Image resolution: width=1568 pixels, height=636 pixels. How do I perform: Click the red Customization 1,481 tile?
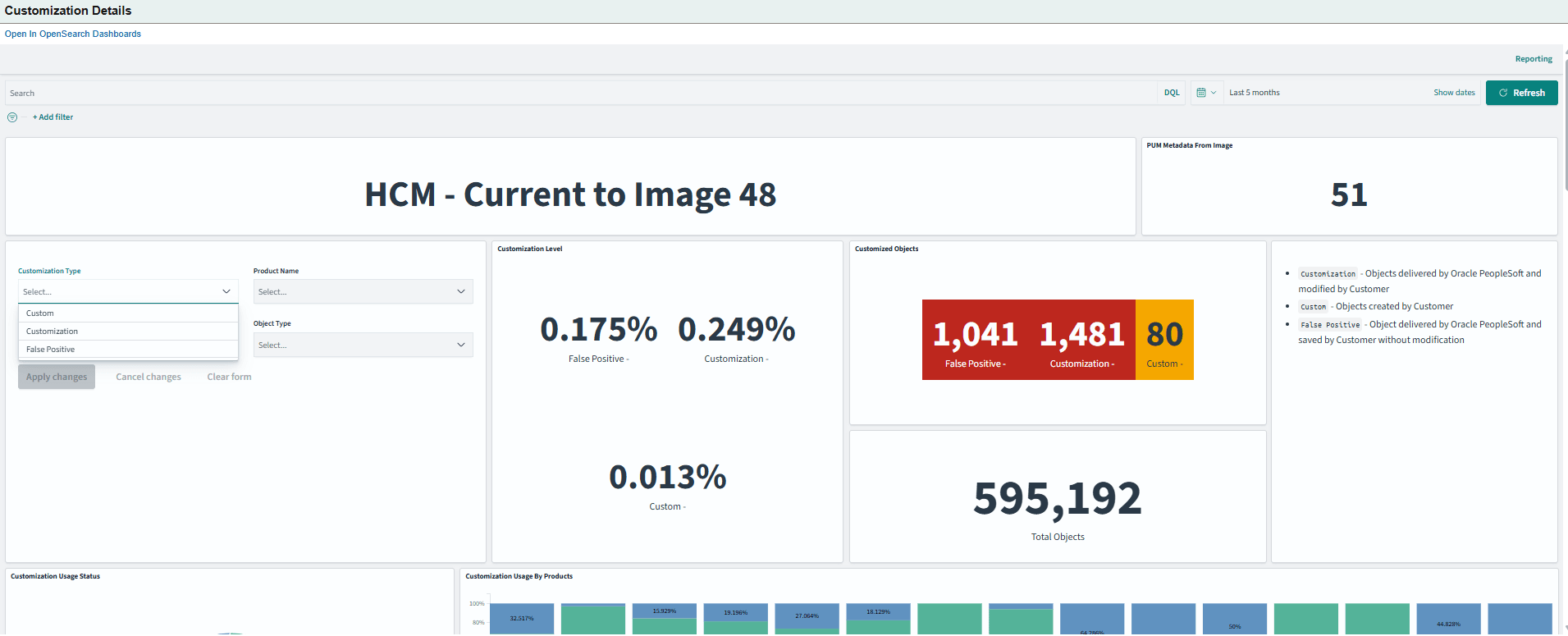click(1082, 340)
